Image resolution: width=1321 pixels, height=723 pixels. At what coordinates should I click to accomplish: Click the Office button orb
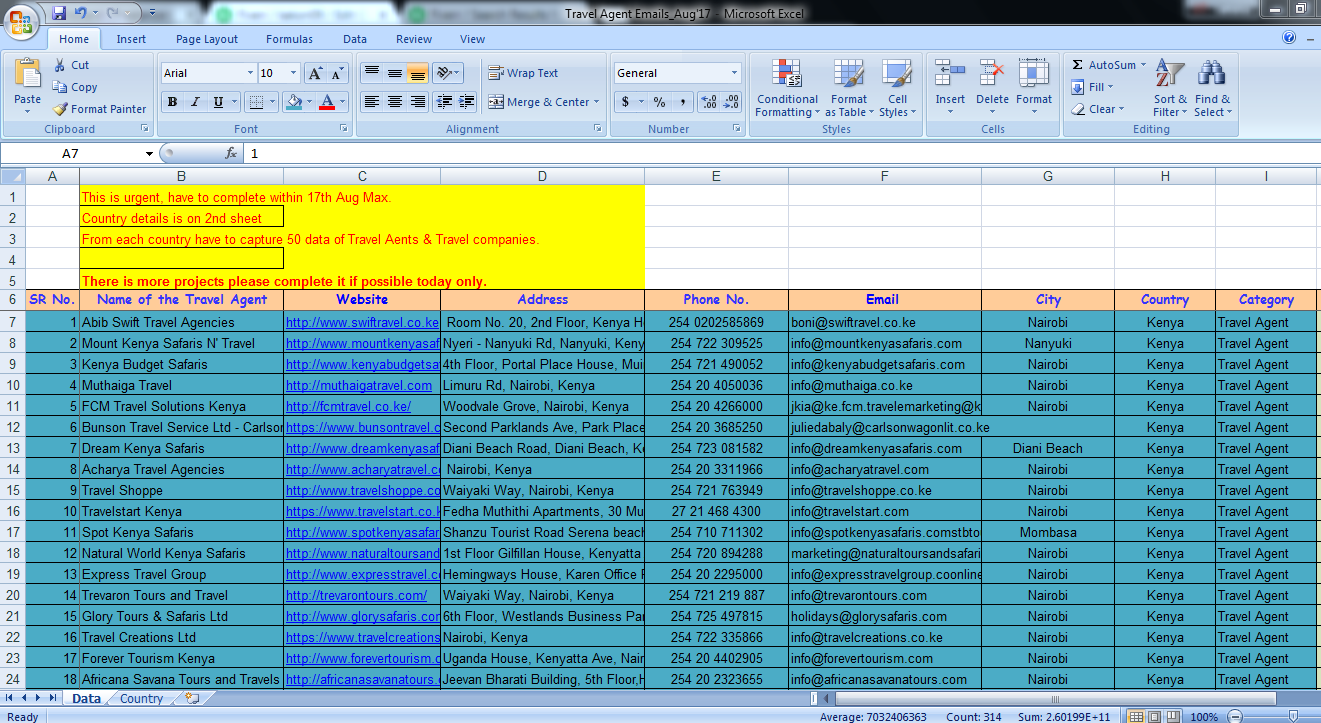[x=22, y=17]
